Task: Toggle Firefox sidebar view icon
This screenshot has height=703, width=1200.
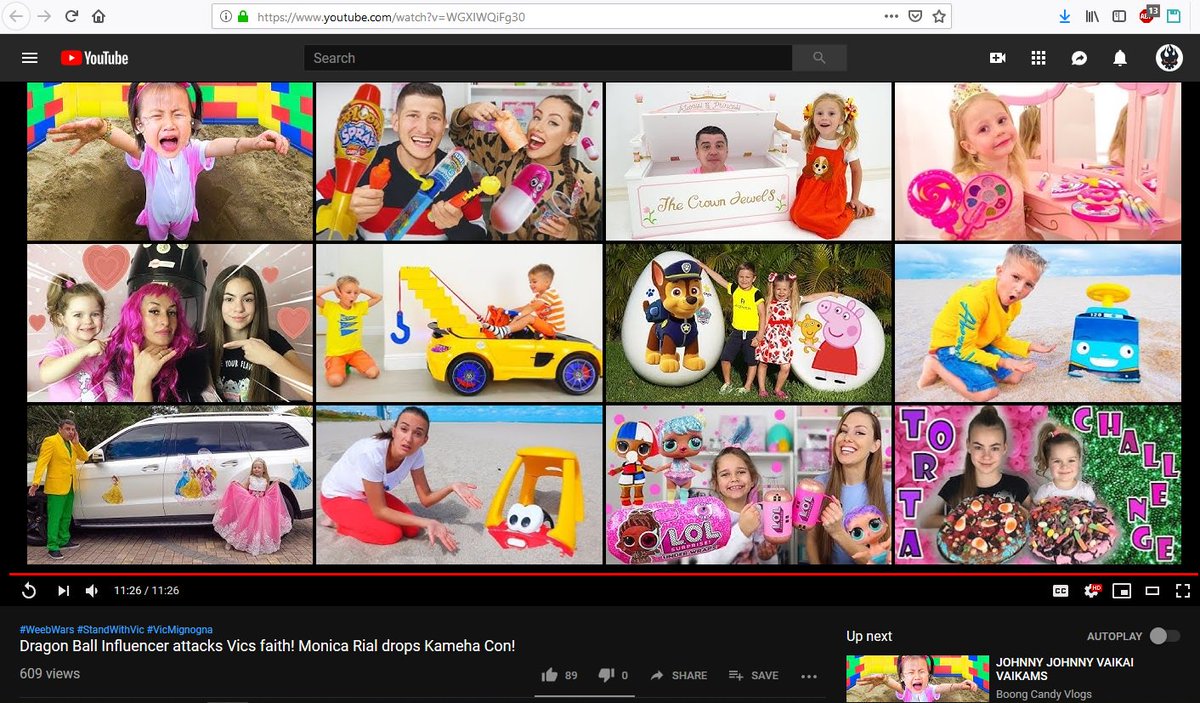Action: point(1119,16)
